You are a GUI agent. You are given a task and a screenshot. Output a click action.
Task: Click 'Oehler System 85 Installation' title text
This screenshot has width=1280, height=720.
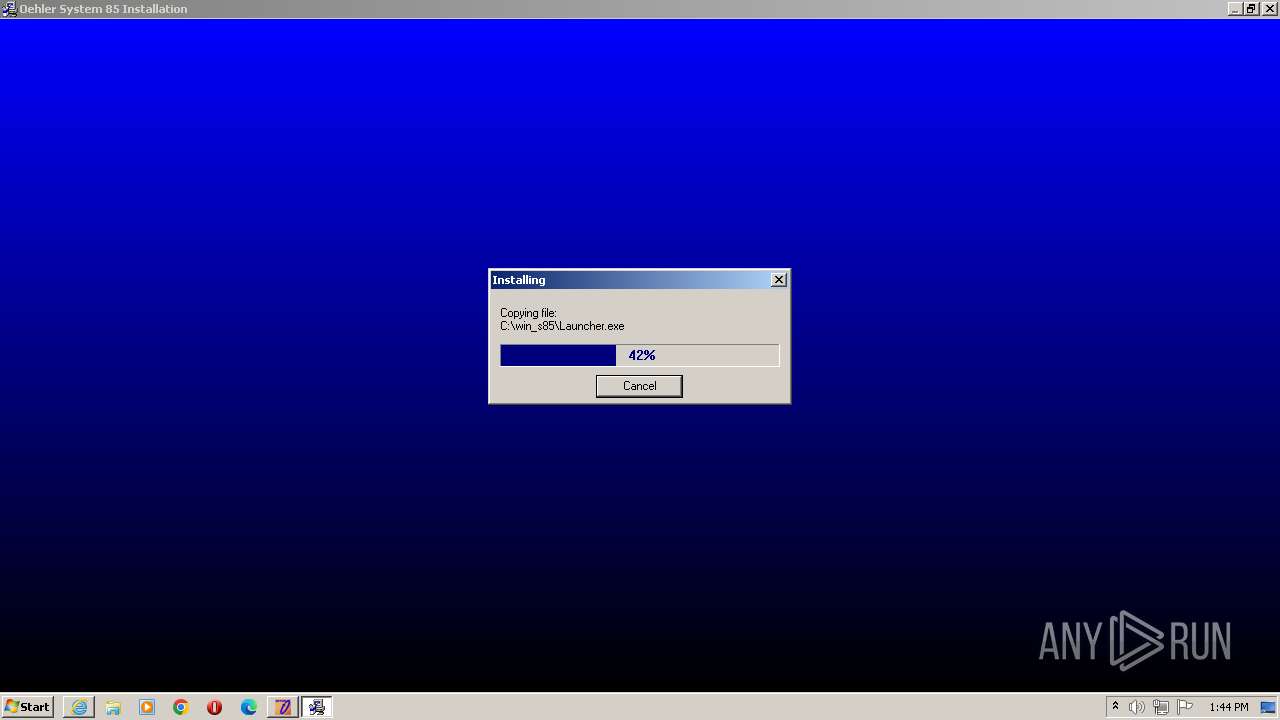point(103,9)
